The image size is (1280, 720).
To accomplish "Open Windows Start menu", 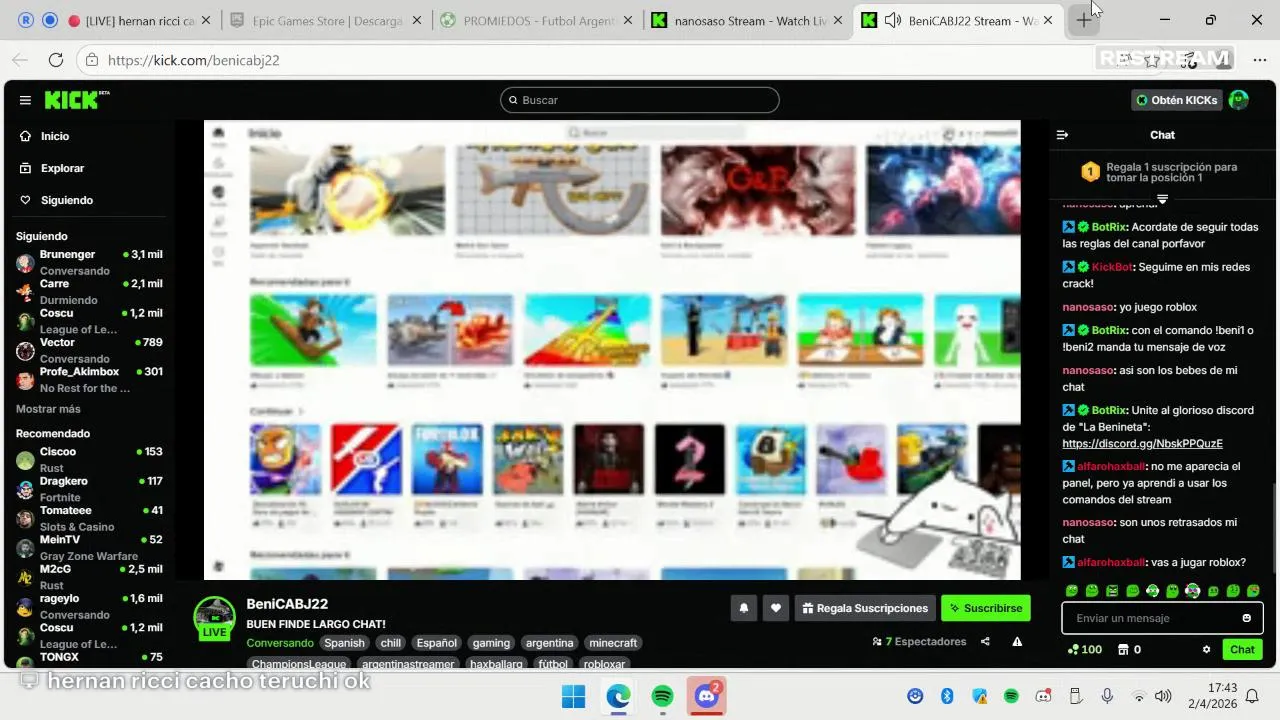I will click(573, 696).
